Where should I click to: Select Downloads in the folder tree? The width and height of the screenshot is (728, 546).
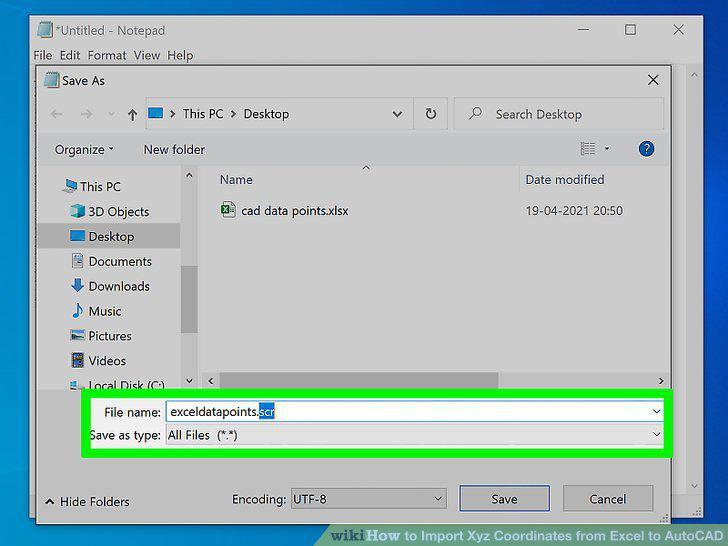(x=119, y=286)
